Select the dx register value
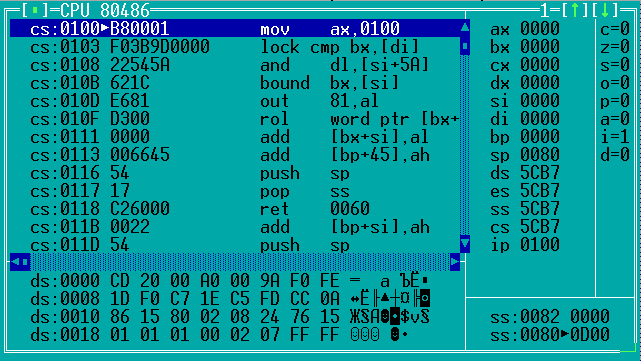This screenshot has width=641, height=361. point(540,82)
